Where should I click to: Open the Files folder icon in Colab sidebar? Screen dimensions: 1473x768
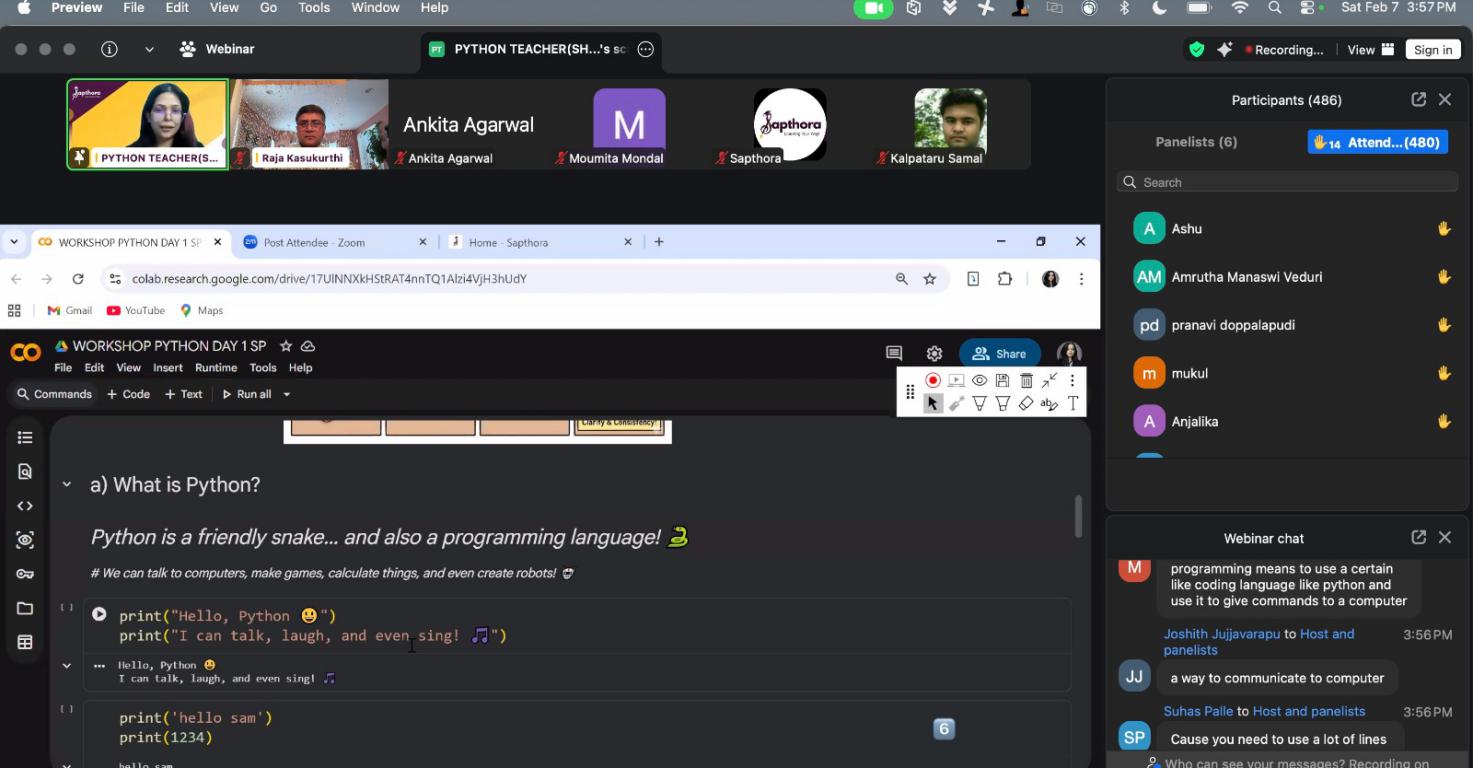[25, 608]
